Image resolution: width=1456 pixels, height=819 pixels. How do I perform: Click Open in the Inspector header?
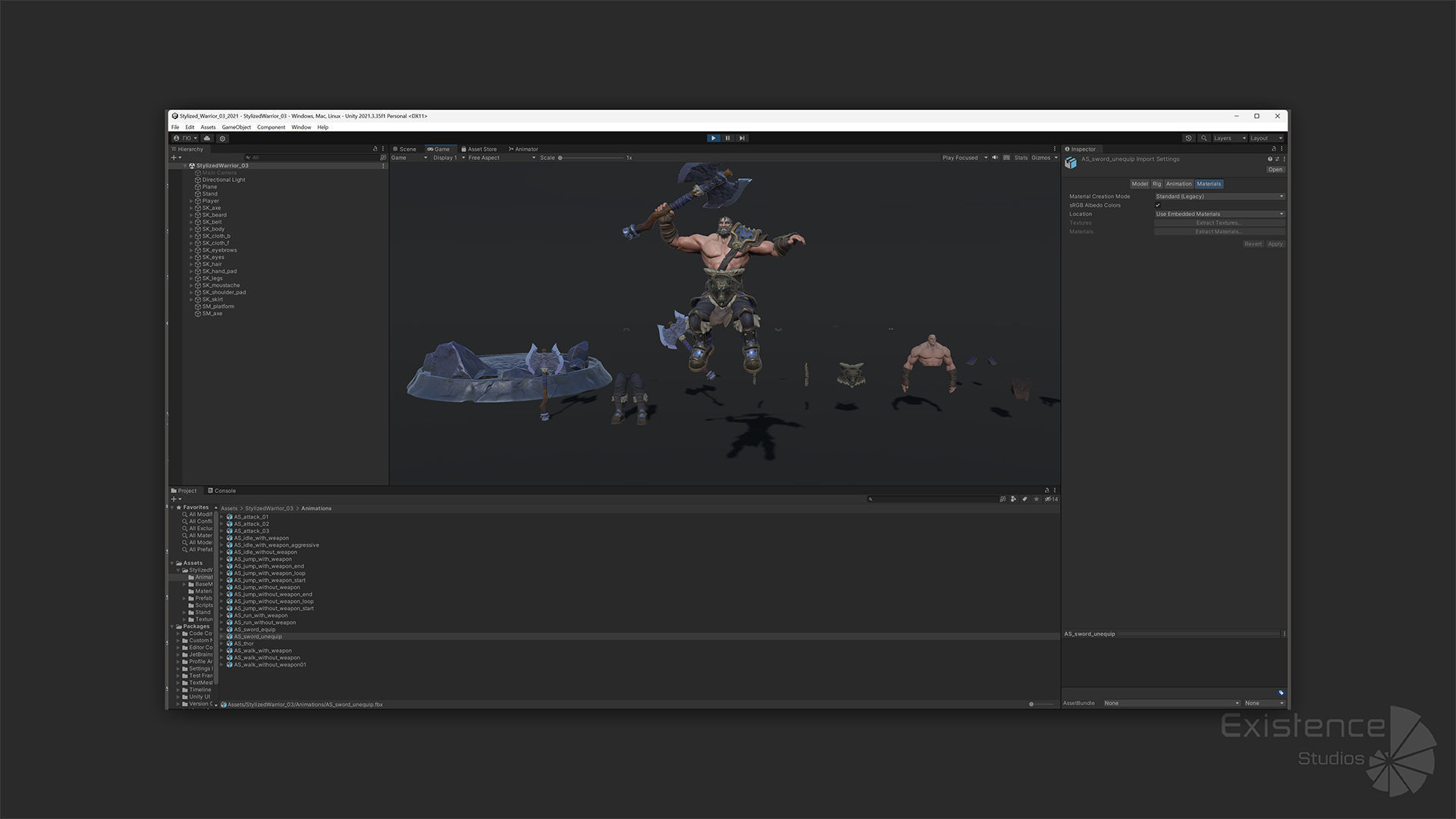[1276, 169]
